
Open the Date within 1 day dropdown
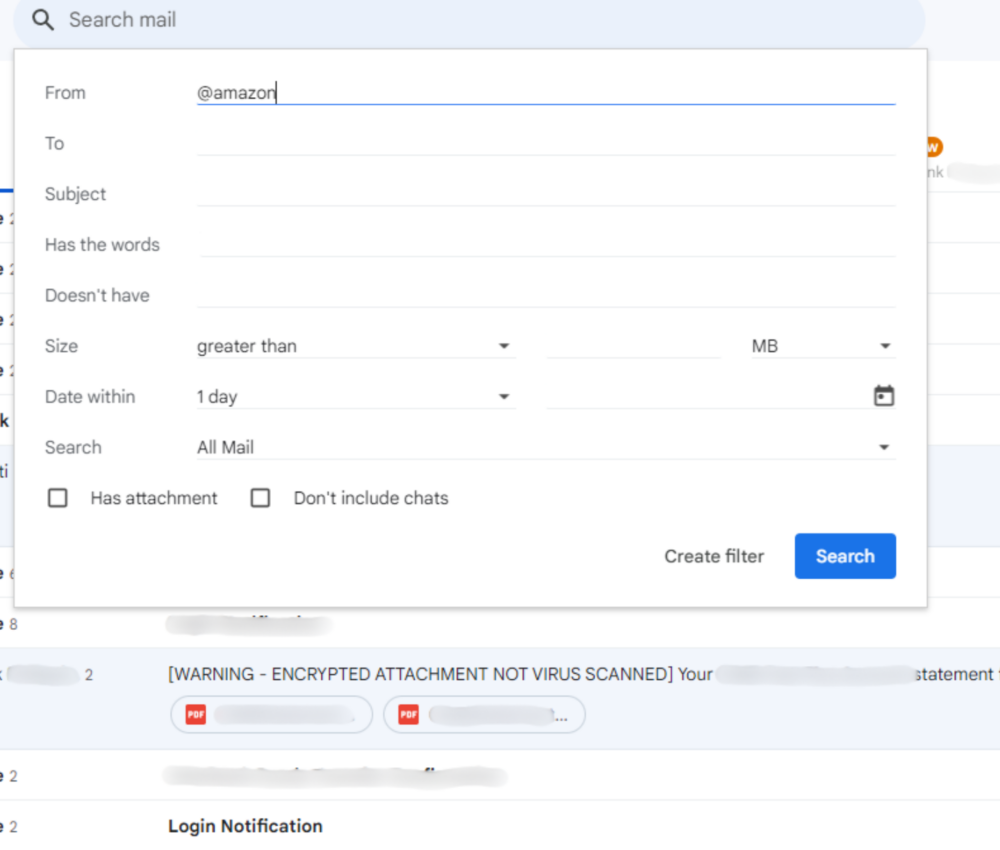pyautogui.click(x=350, y=396)
